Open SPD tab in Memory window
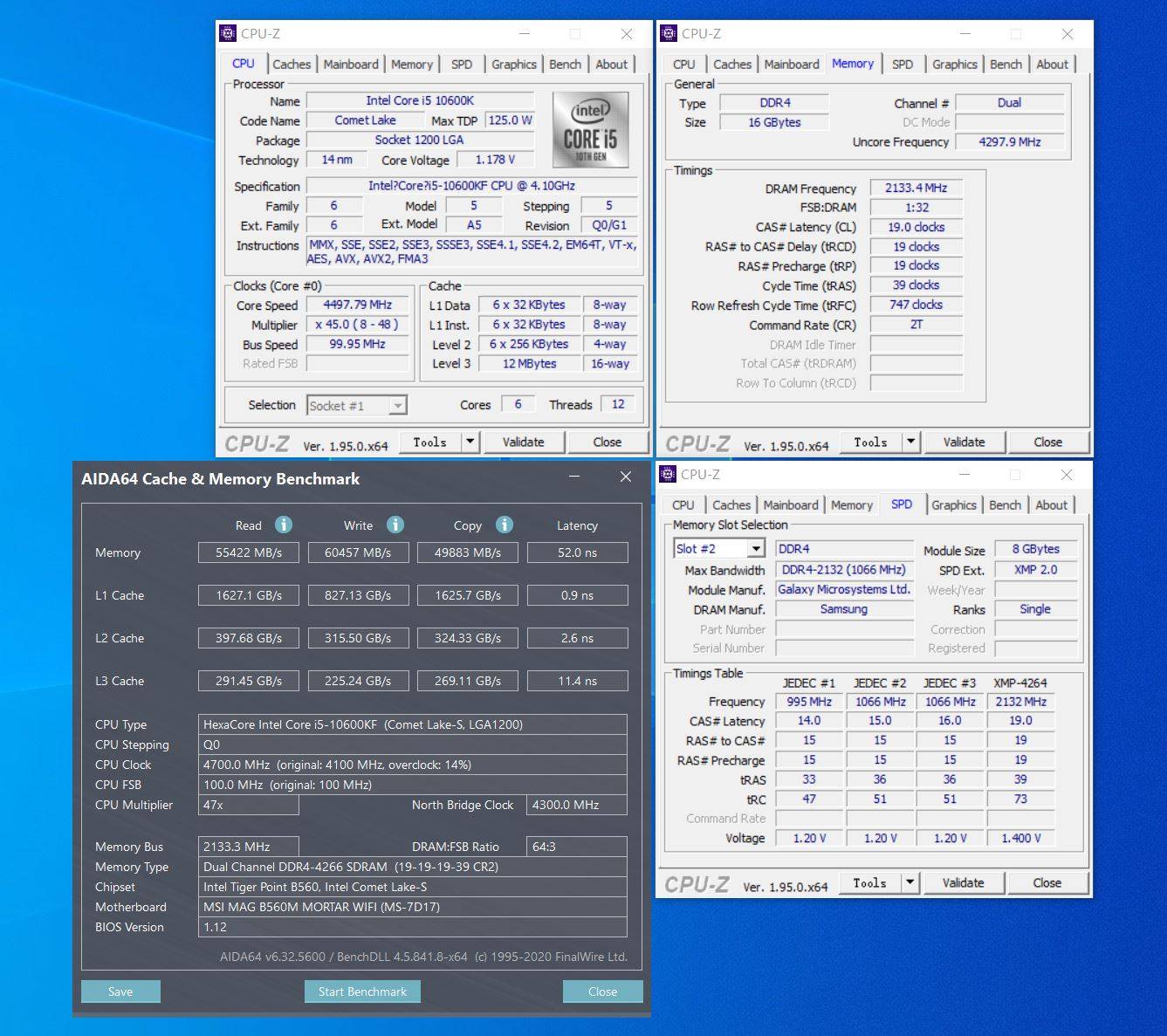Screen dimensions: 1167x1036 903,65
